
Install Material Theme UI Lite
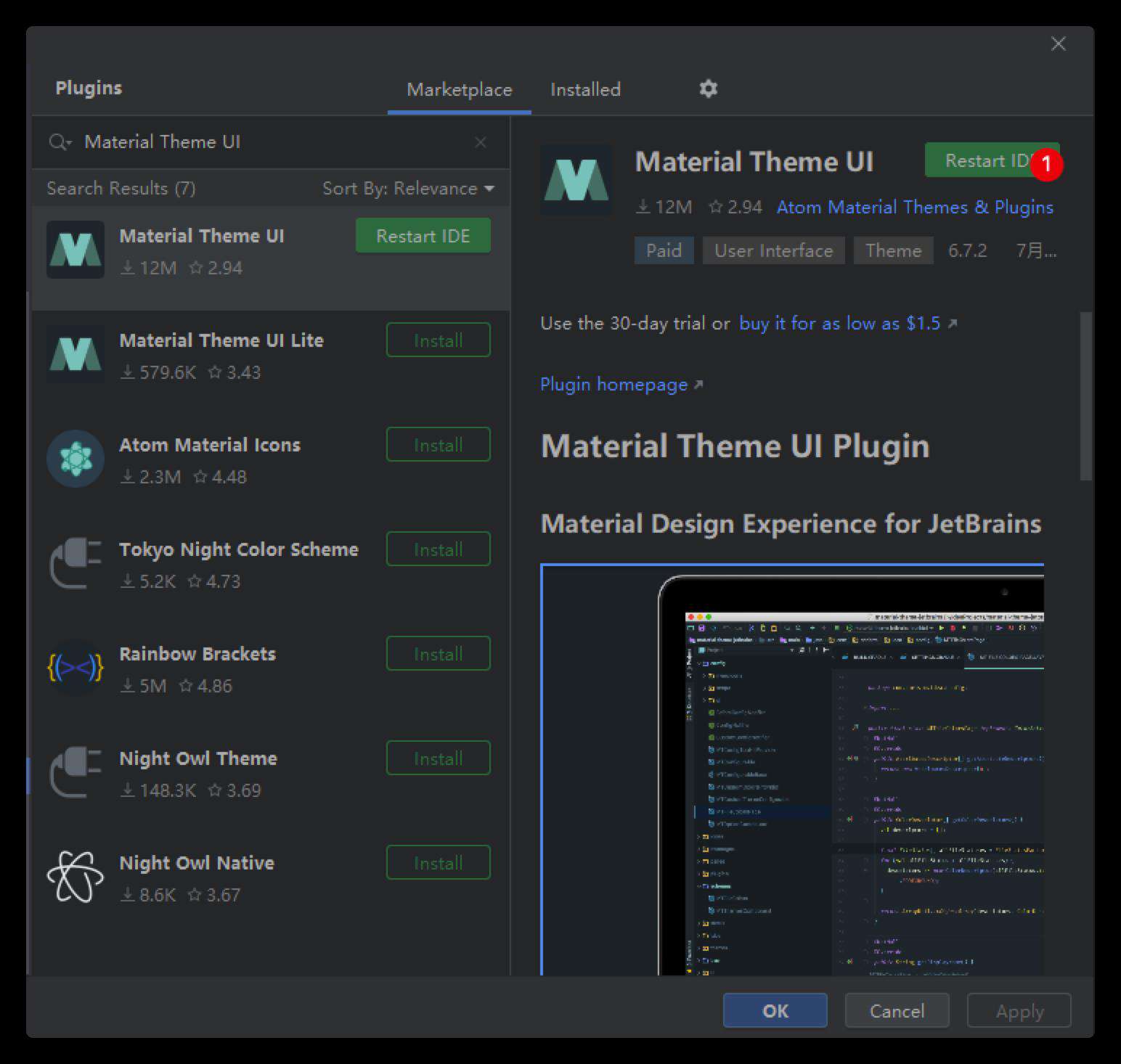[439, 340]
